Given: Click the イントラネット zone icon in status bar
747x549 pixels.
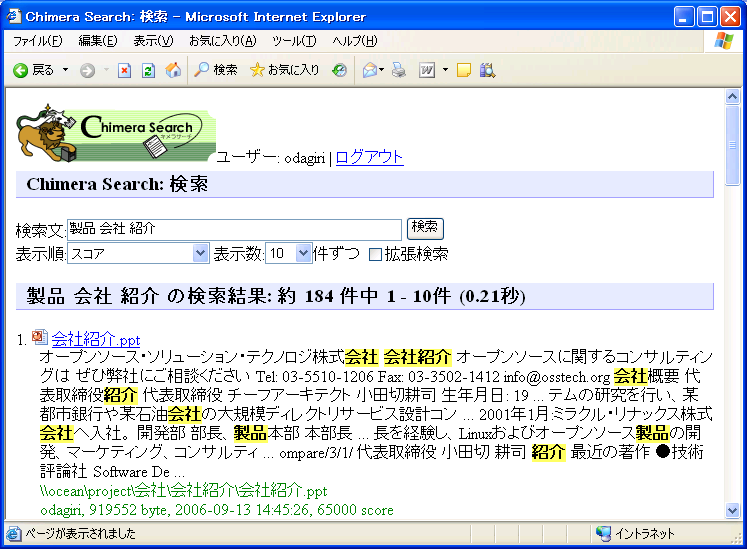Looking at the screenshot, I should 604,533.
